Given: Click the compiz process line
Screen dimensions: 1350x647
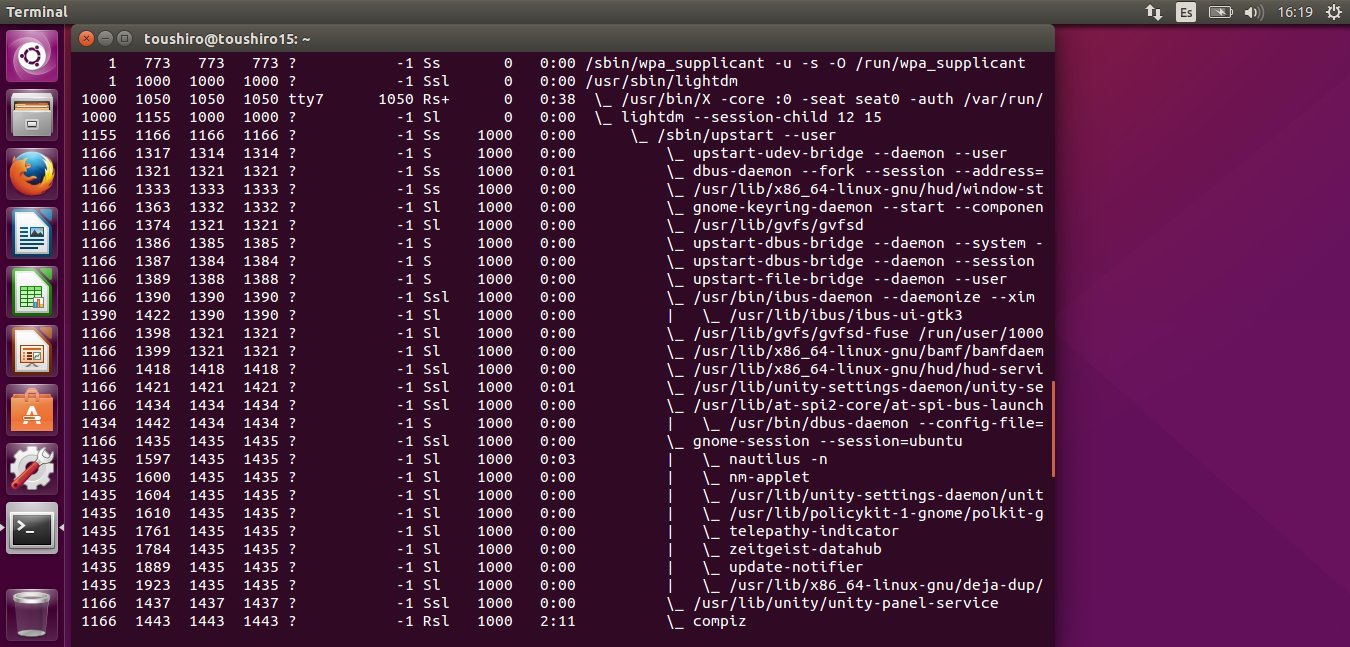Looking at the screenshot, I should 563,621.
